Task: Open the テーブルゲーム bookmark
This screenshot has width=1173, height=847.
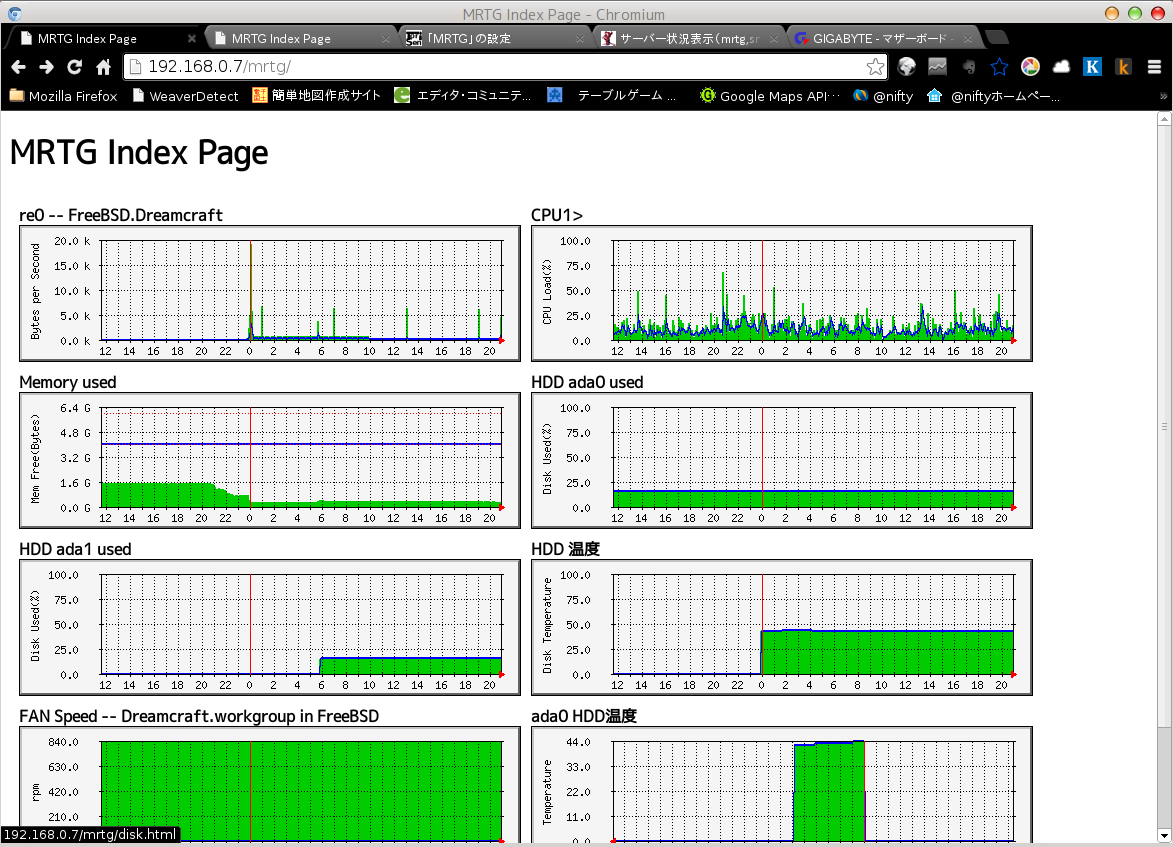Action: (x=612, y=96)
